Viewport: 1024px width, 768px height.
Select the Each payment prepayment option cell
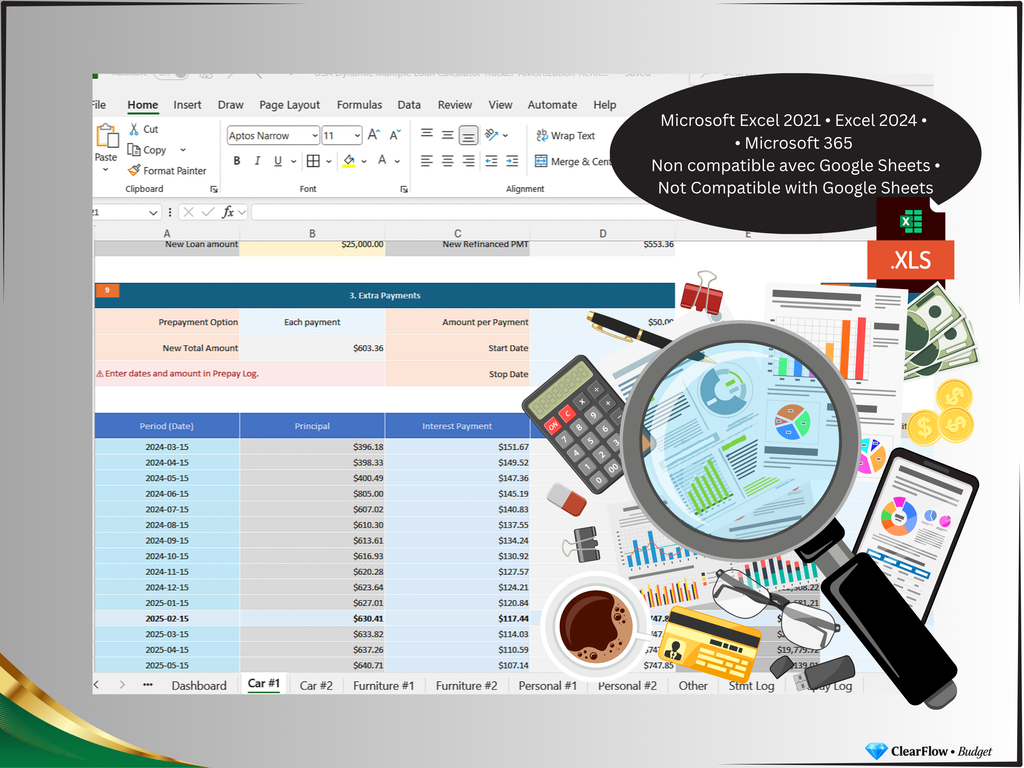click(312, 322)
